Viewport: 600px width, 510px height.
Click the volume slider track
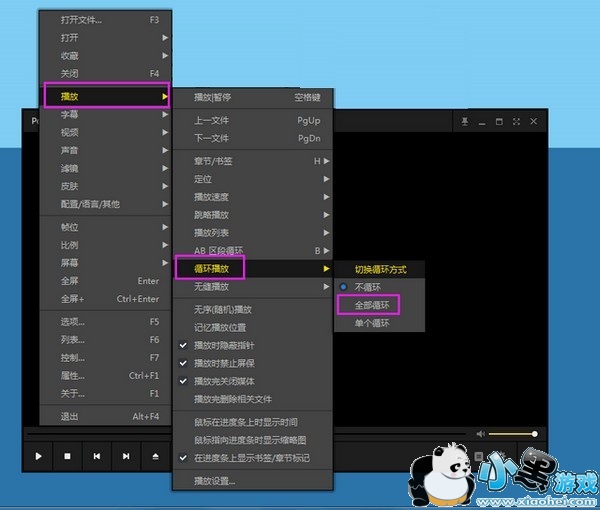pos(512,434)
